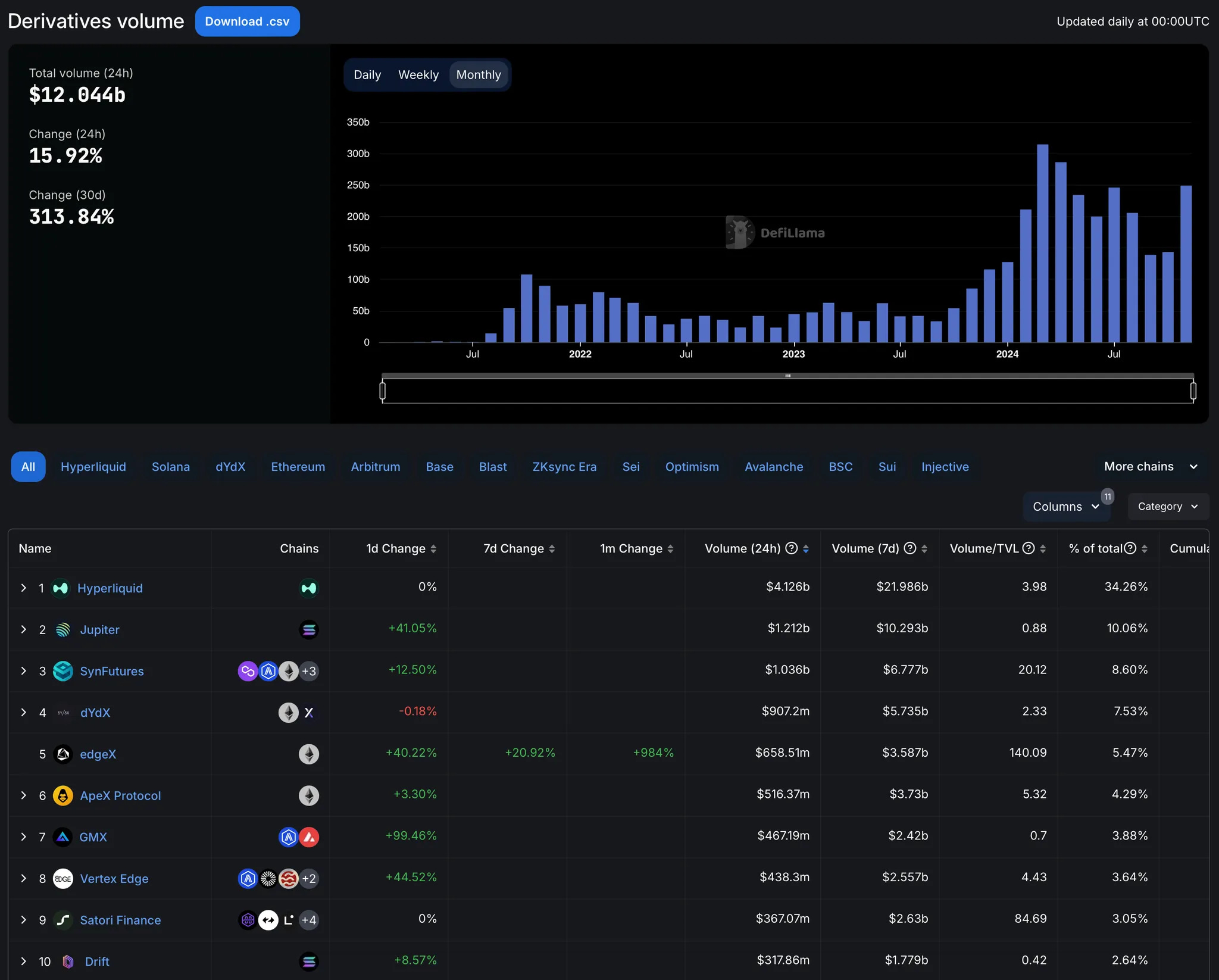
Task: Sort table by 7d Change arrows
Action: 552,549
